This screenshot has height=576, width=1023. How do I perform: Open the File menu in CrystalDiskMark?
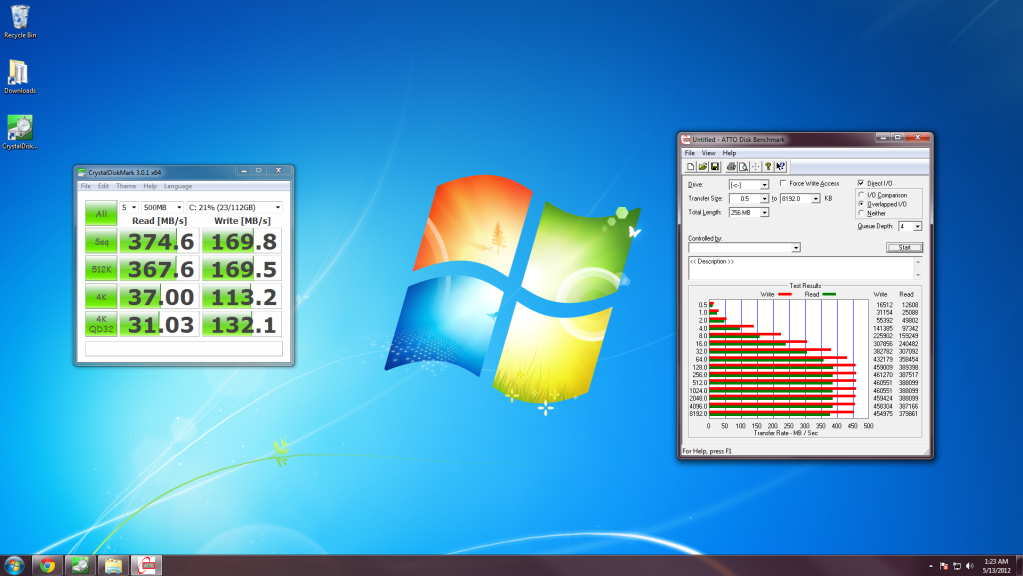[x=85, y=186]
